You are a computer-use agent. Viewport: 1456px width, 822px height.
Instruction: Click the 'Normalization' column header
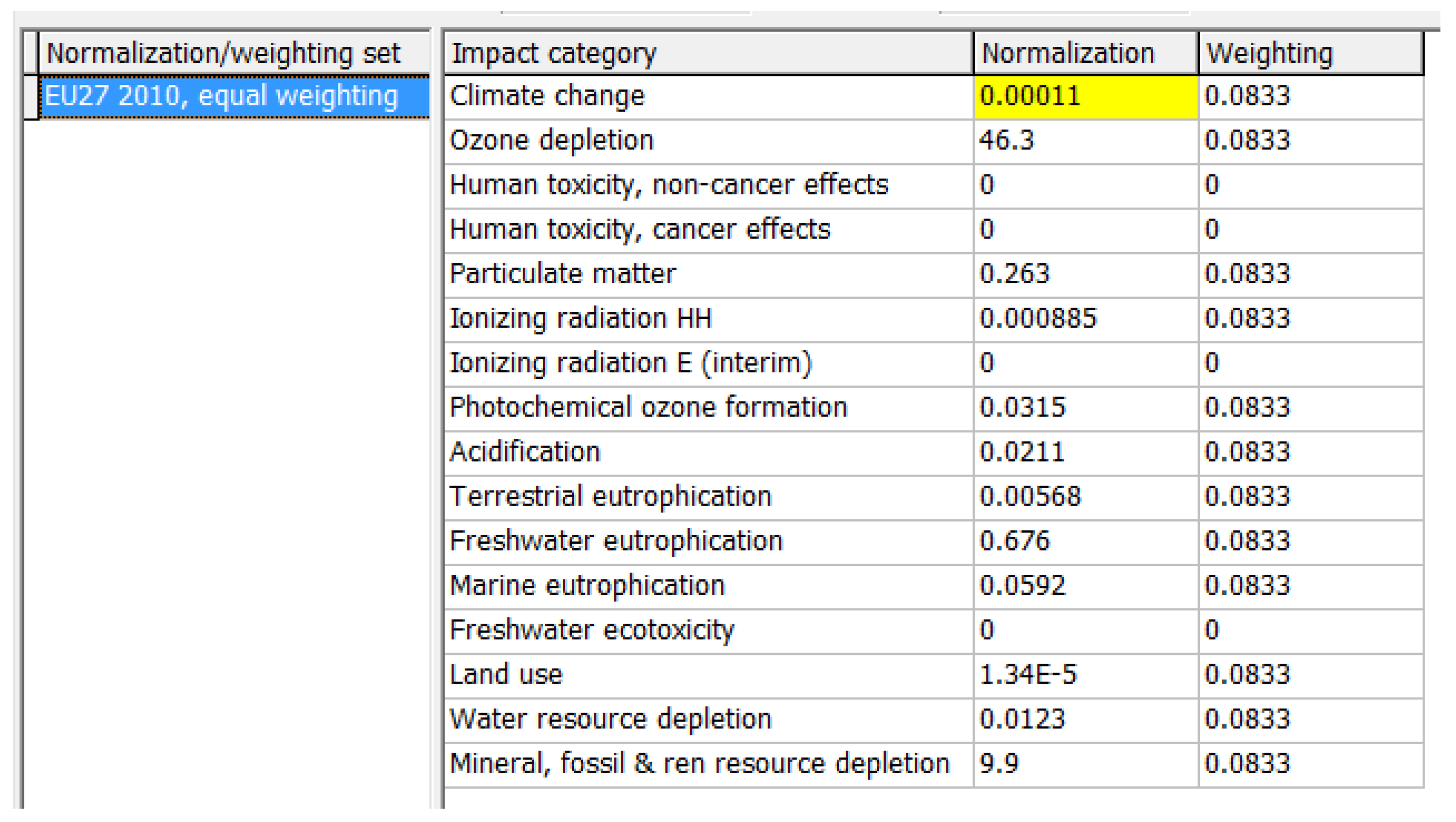(x=1086, y=54)
